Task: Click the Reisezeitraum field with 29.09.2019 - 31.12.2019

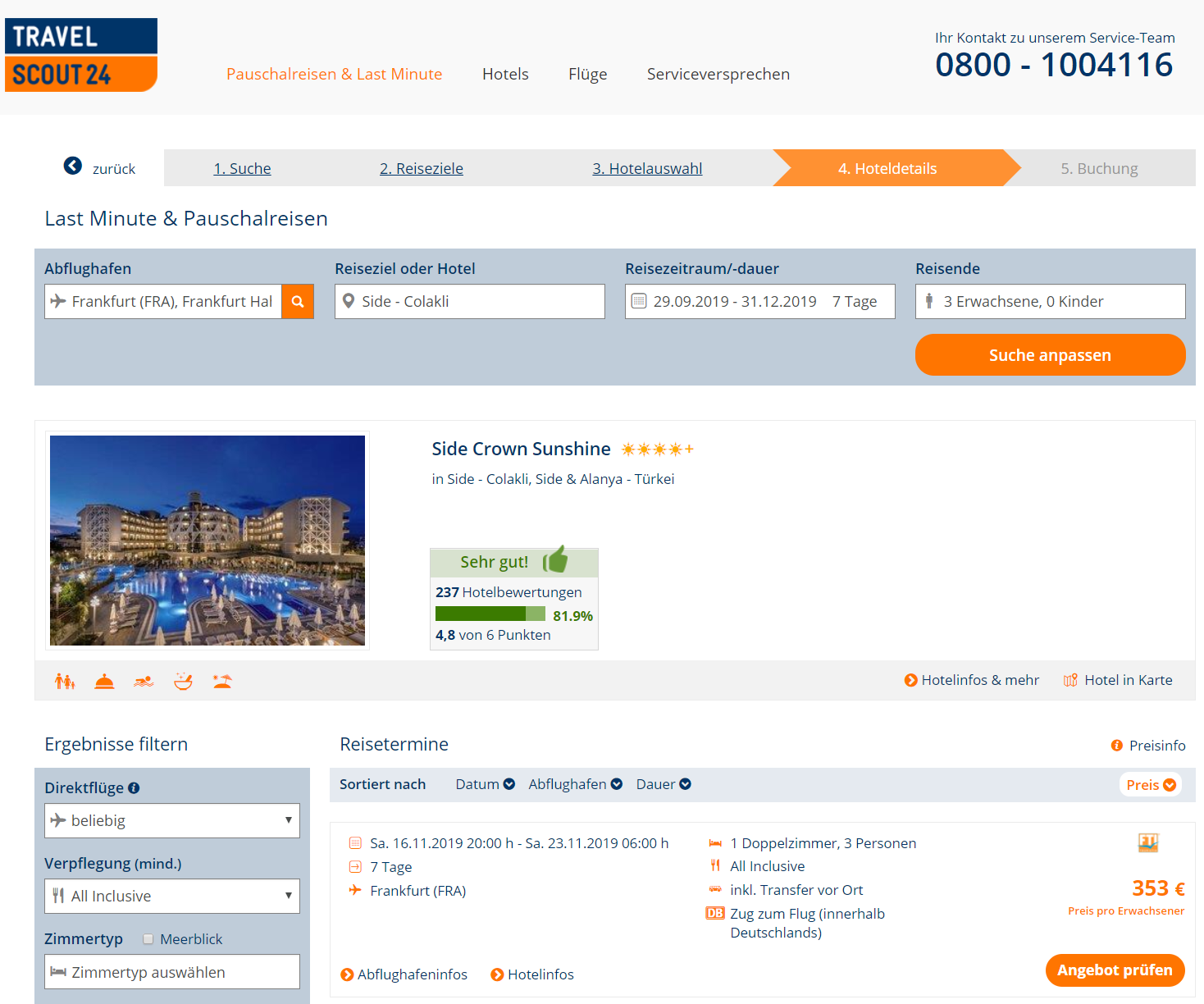Action: pyautogui.click(x=760, y=302)
